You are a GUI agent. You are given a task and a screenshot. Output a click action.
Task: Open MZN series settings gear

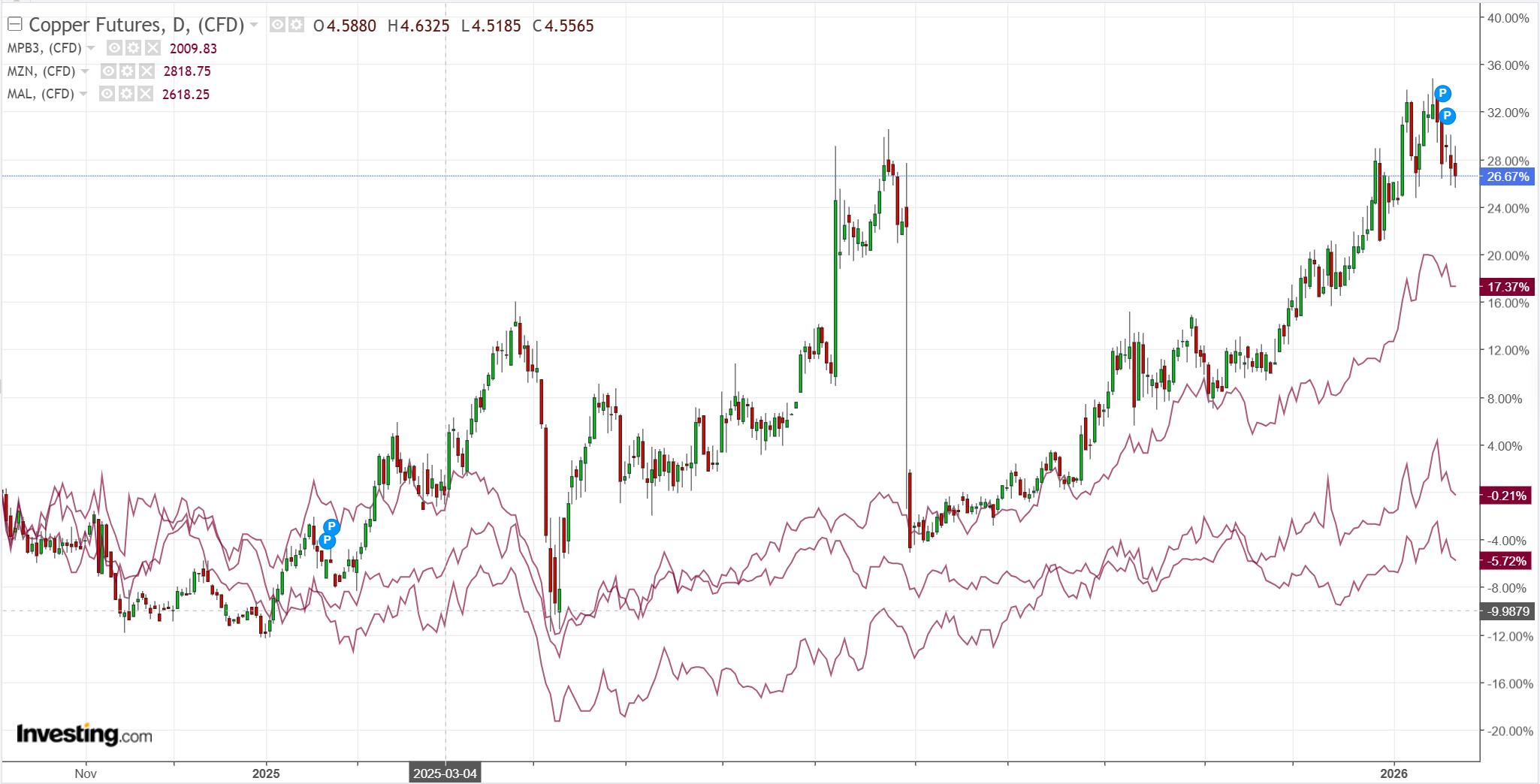(x=127, y=71)
